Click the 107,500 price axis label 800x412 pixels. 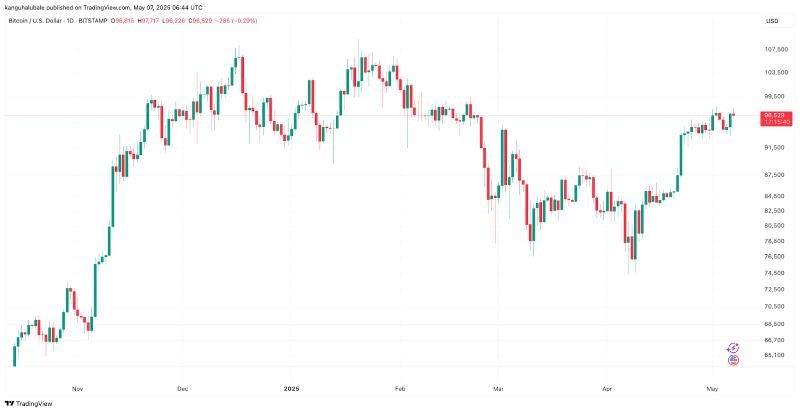[776, 49]
